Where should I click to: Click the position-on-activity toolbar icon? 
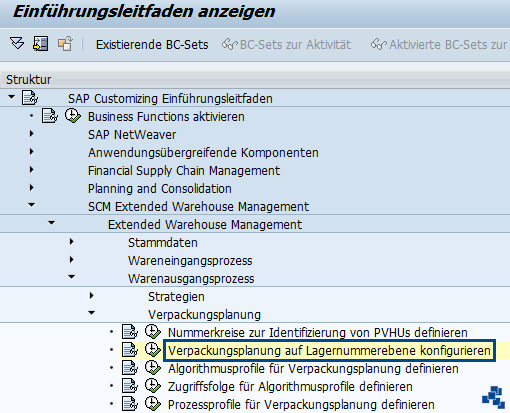[41, 44]
